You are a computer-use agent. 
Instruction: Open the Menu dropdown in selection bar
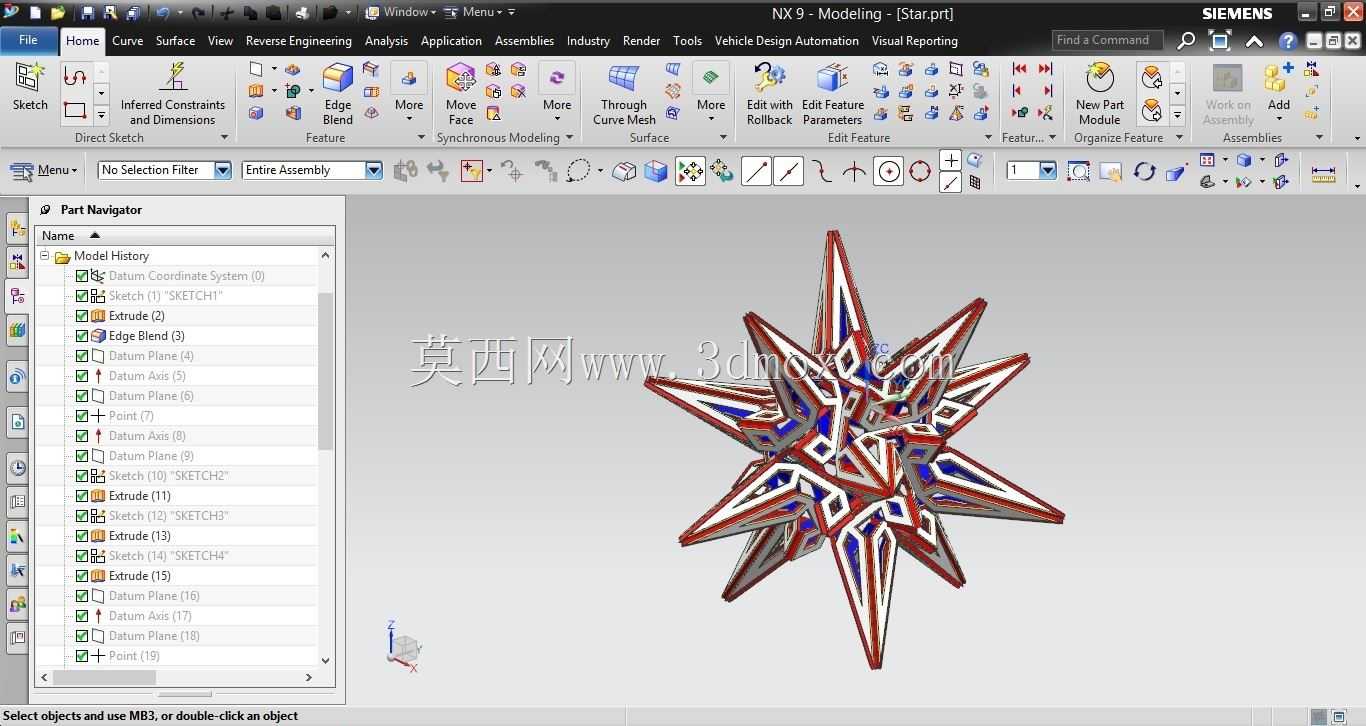click(x=44, y=170)
